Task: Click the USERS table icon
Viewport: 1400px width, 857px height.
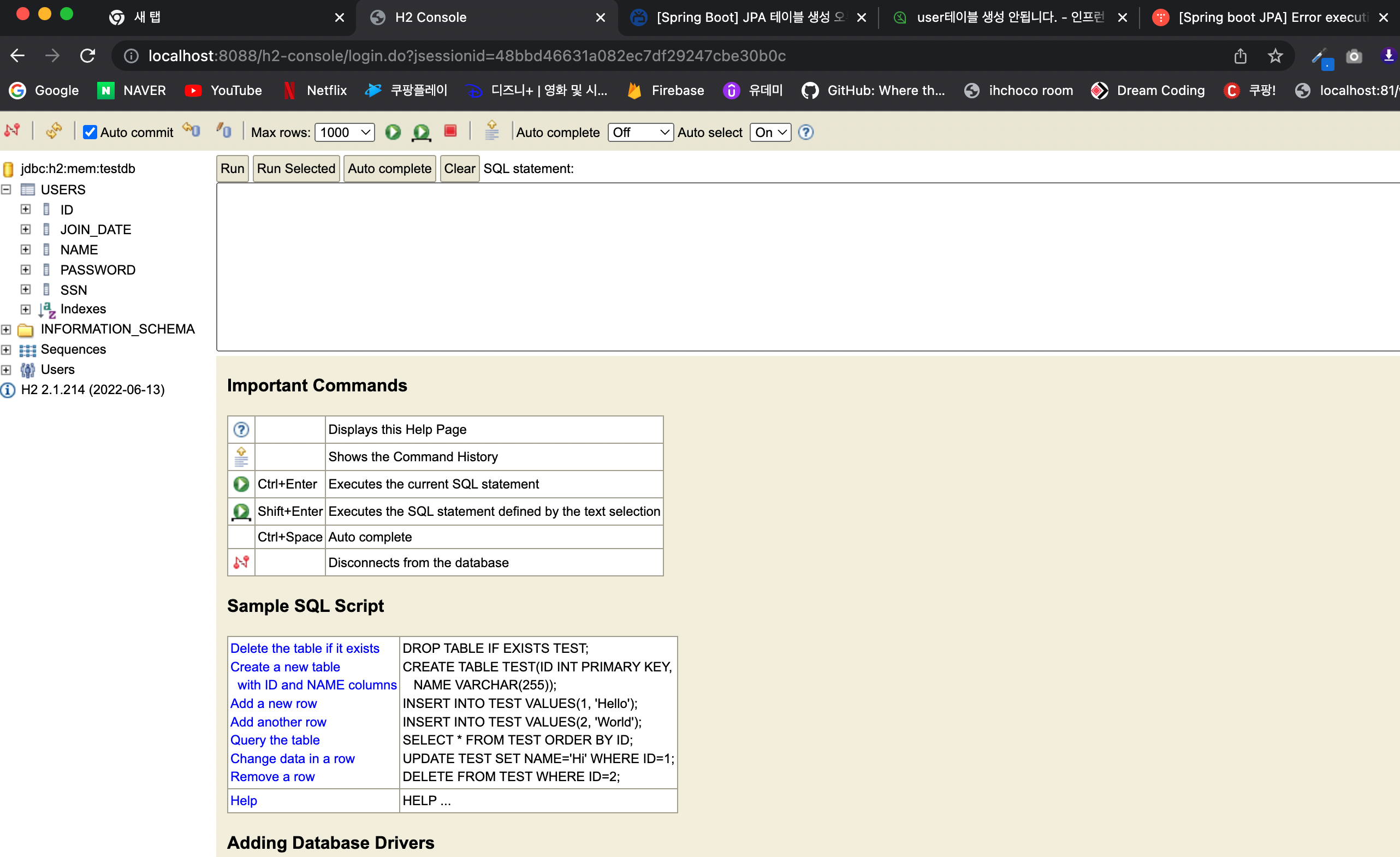Action: point(28,189)
